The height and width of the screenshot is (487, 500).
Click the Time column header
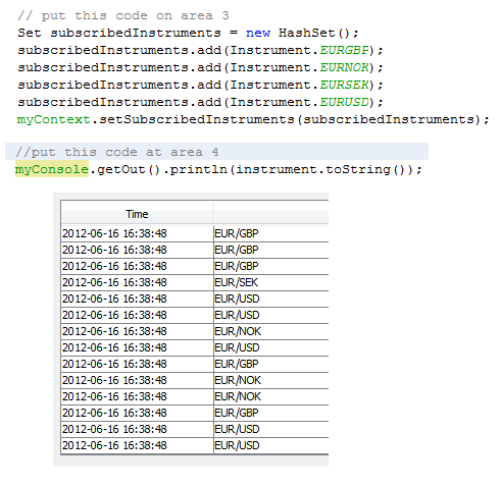click(137, 214)
